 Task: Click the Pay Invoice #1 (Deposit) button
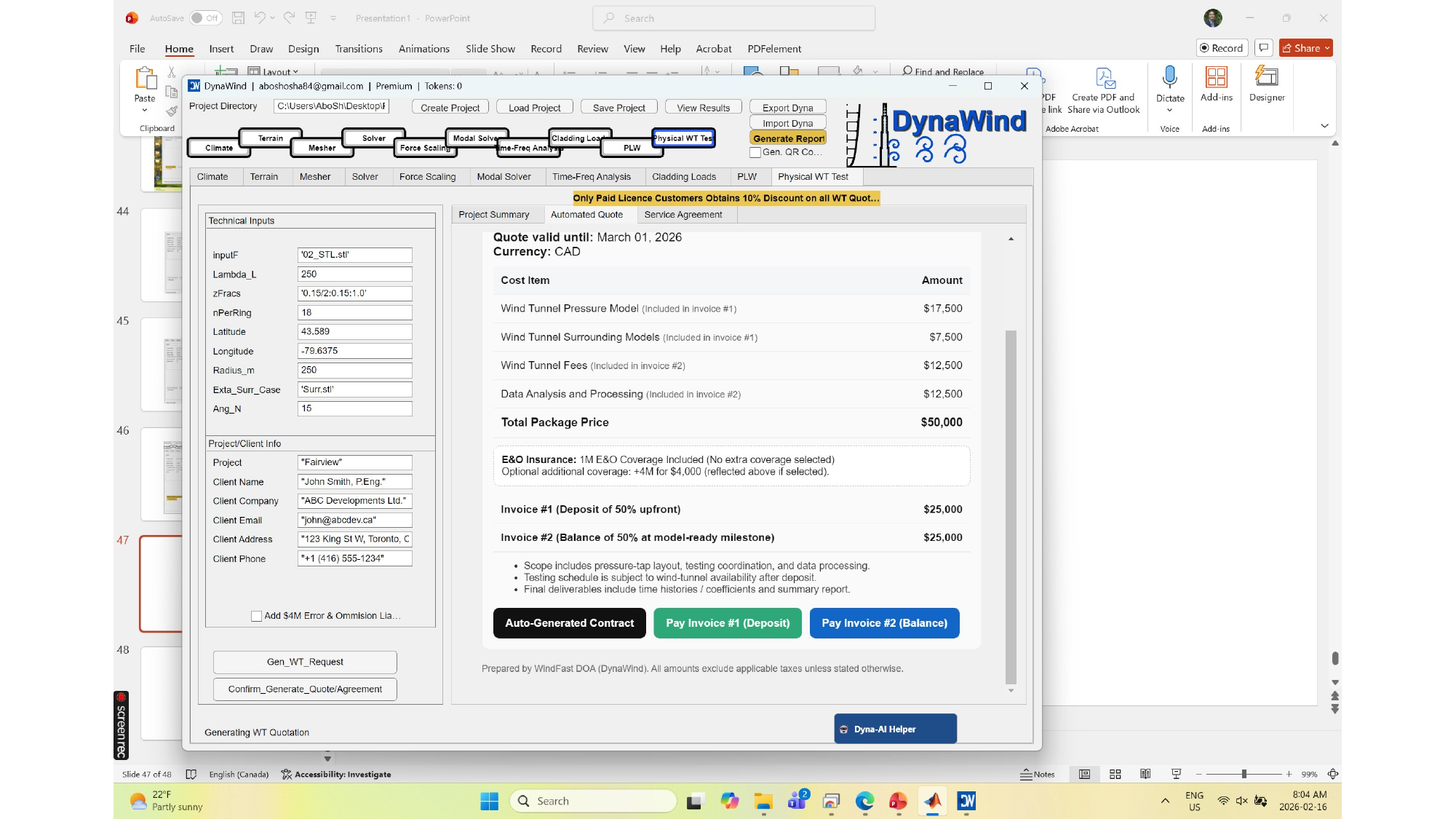(x=727, y=623)
